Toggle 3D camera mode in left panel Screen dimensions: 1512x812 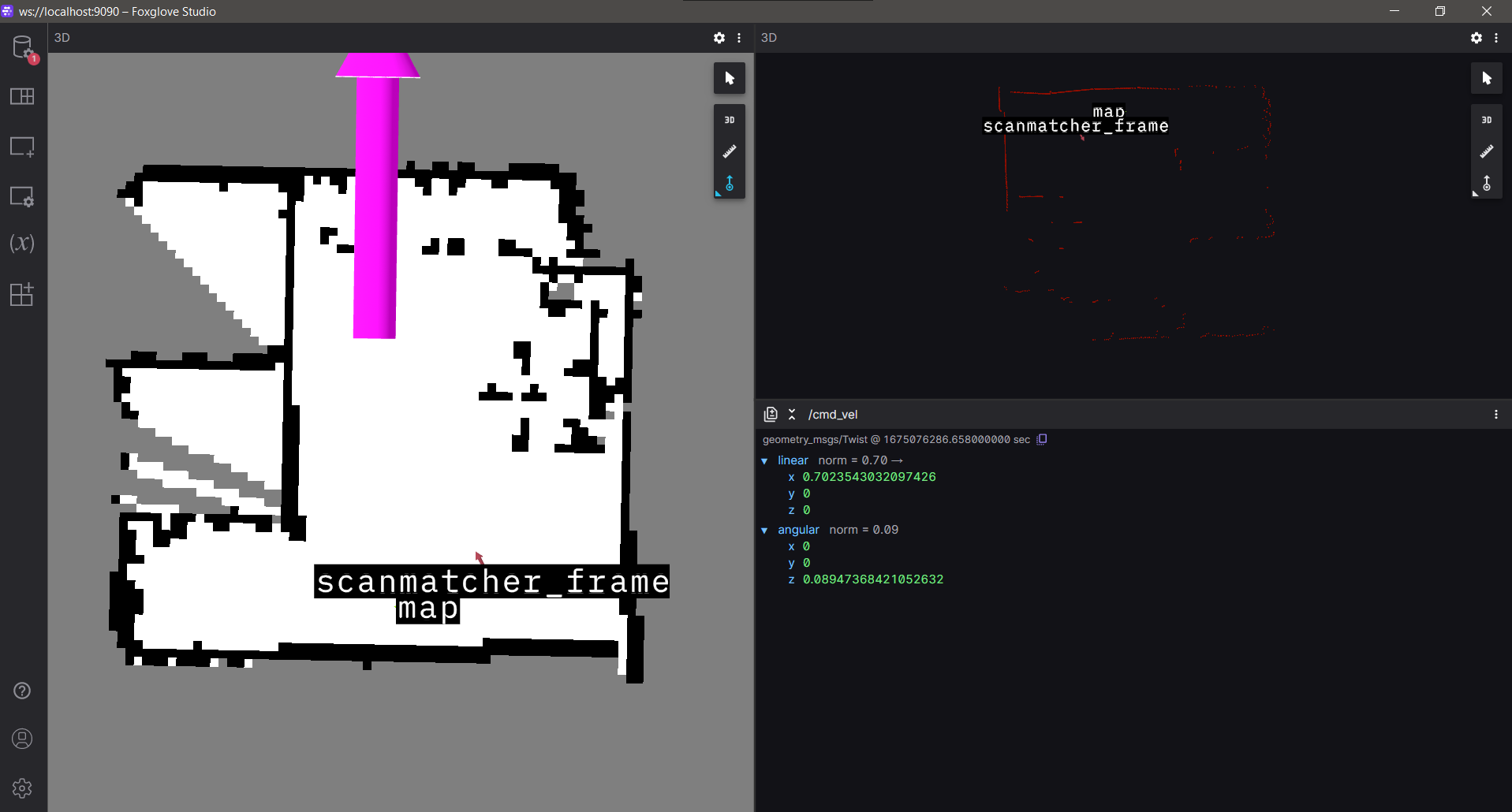730,120
